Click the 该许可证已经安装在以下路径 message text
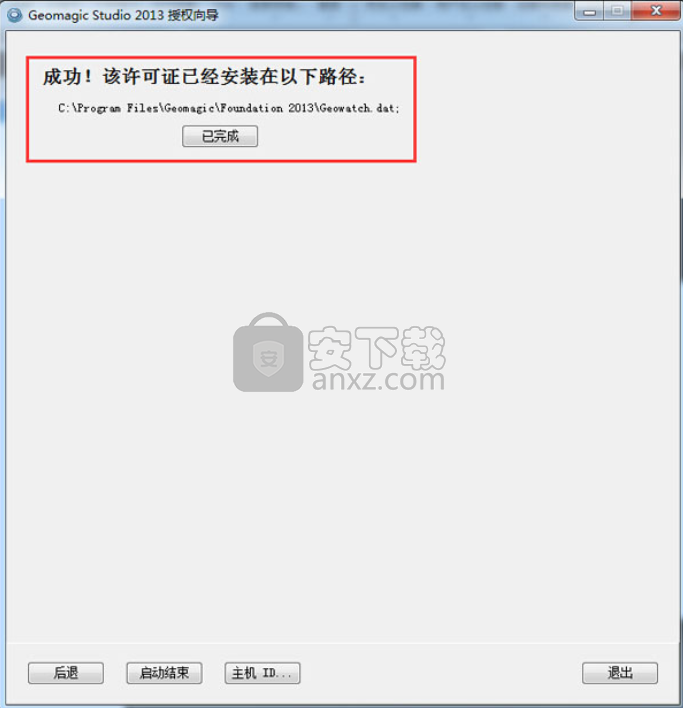The image size is (683, 708). (234, 77)
